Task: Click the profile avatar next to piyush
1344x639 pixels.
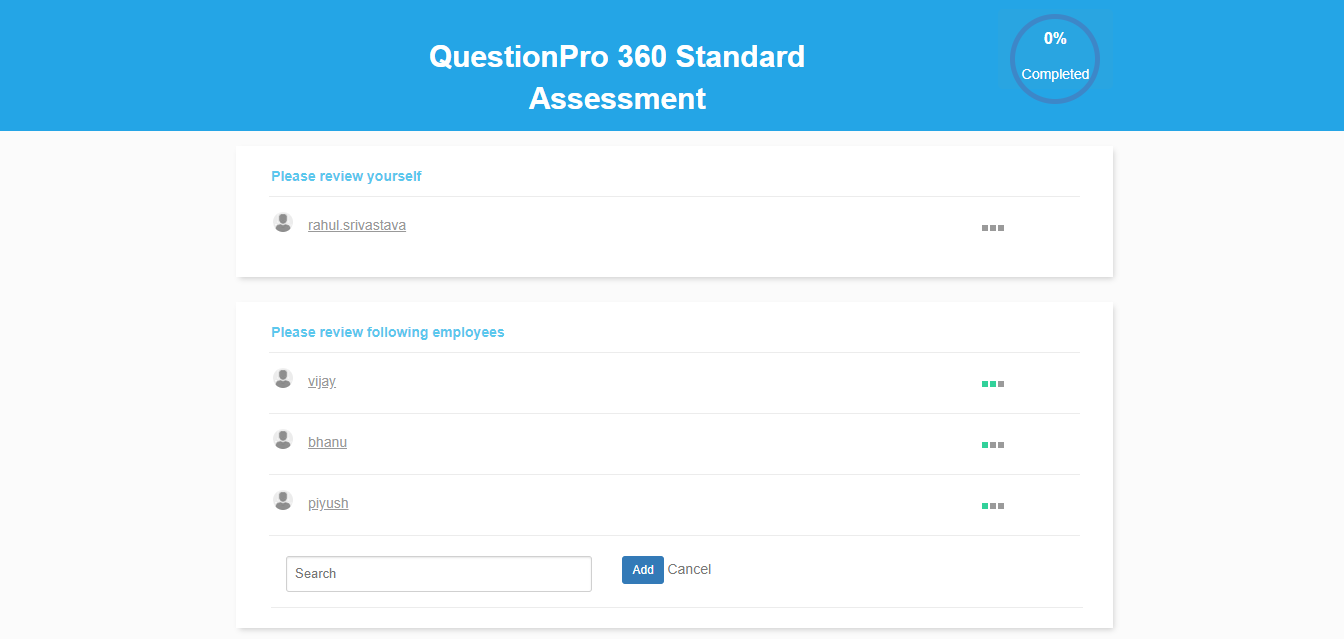Action: (283, 499)
